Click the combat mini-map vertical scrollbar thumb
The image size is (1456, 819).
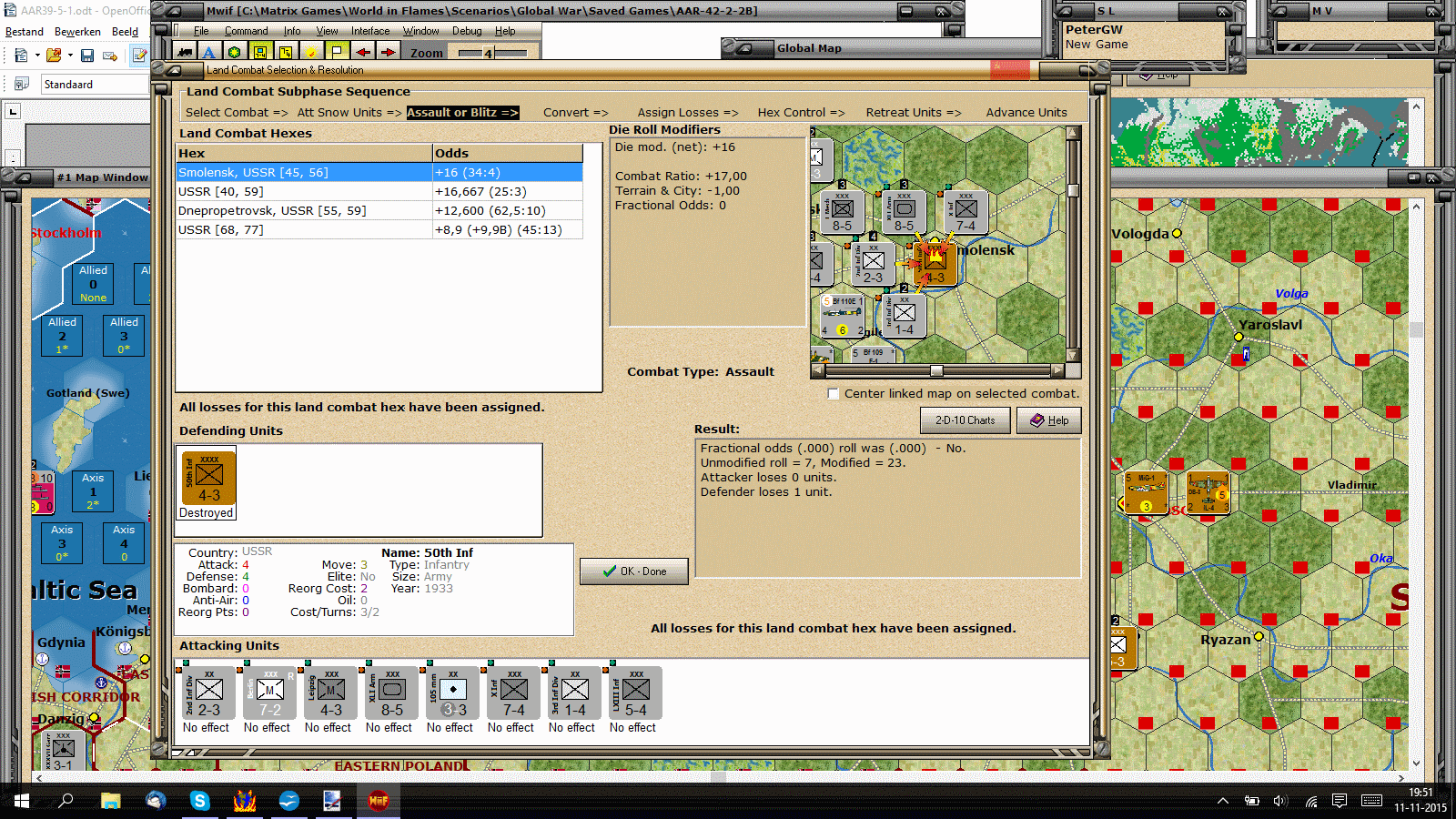(x=1074, y=190)
